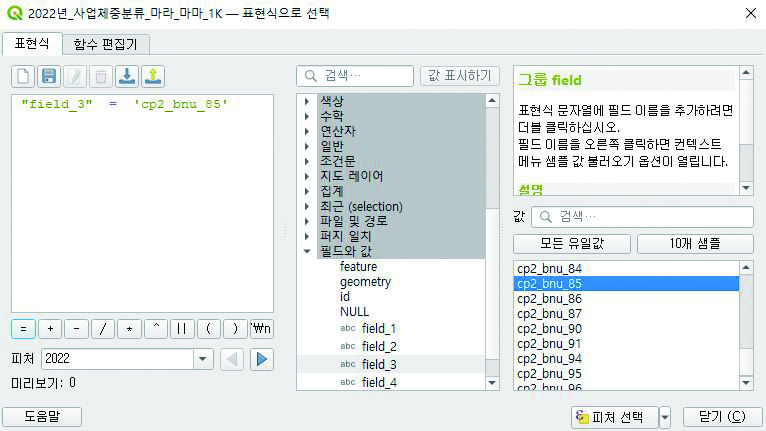The height and width of the screenshot is (431, 766).
Task: Select the 표현식 tab
Action: (x=31, y=43)
